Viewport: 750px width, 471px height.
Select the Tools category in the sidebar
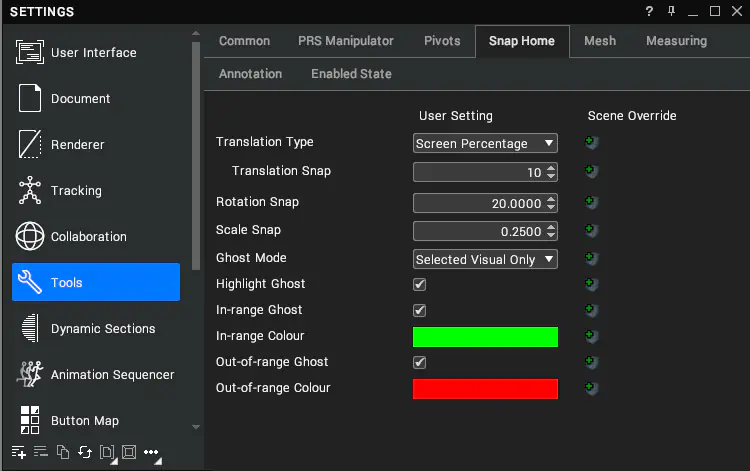[96, 282]
